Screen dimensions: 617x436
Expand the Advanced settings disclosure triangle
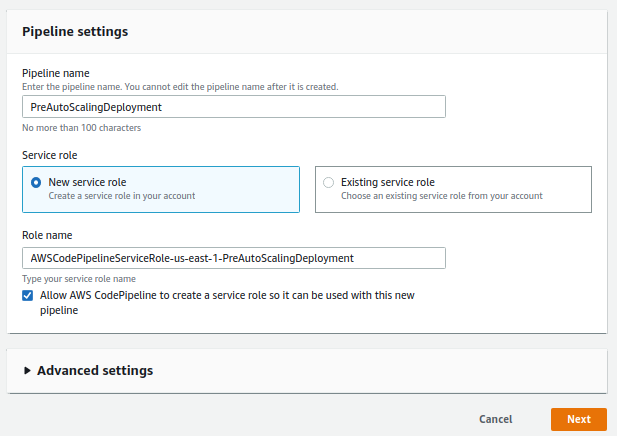pyautogui.click(x=27, y=371)
